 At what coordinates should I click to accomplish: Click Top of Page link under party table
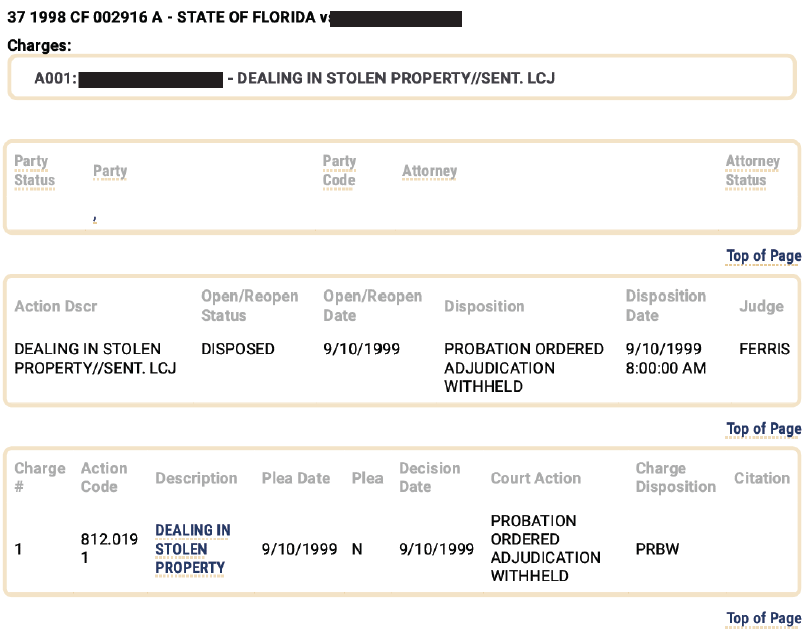[x=763, y=256]
